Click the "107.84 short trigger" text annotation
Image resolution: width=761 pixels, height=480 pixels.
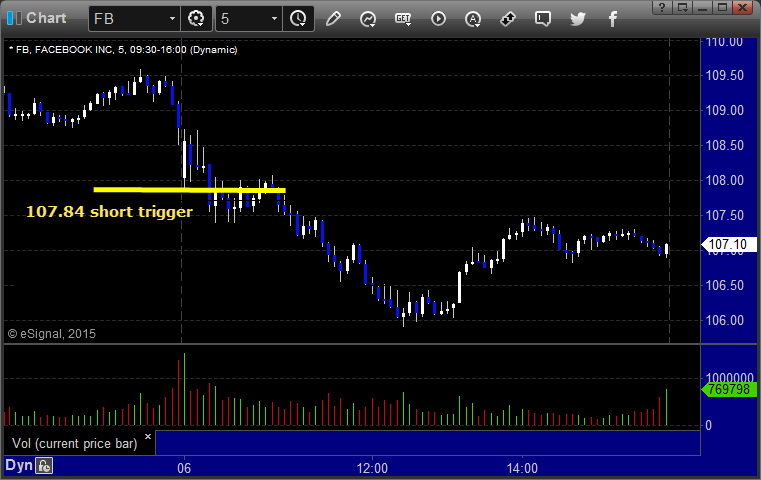(109, 212)
